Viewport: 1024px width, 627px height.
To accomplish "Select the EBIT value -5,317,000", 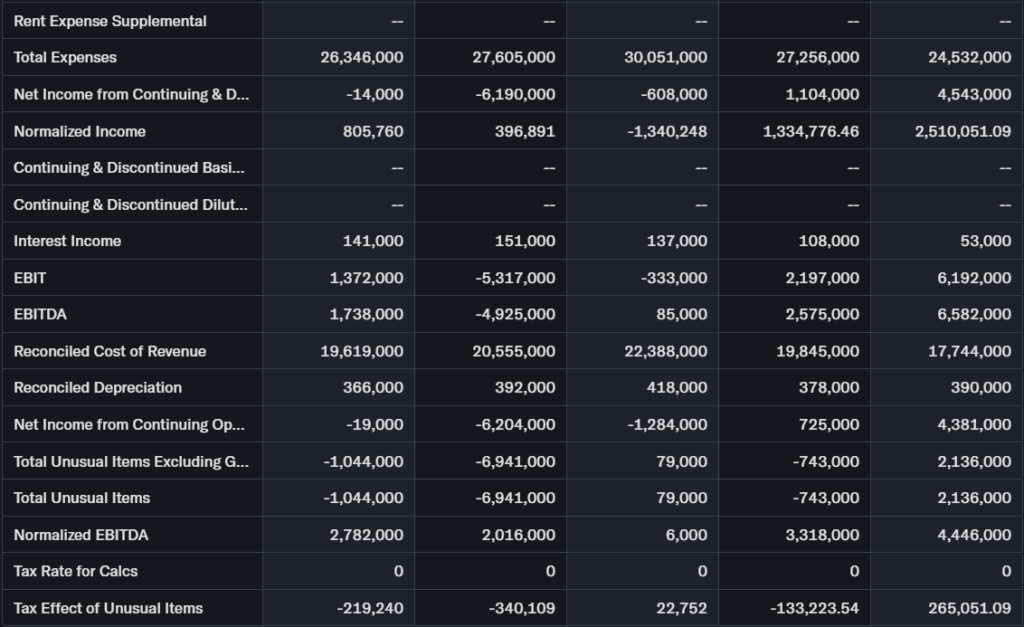I will pyautogui.click(x=515, y=278).
